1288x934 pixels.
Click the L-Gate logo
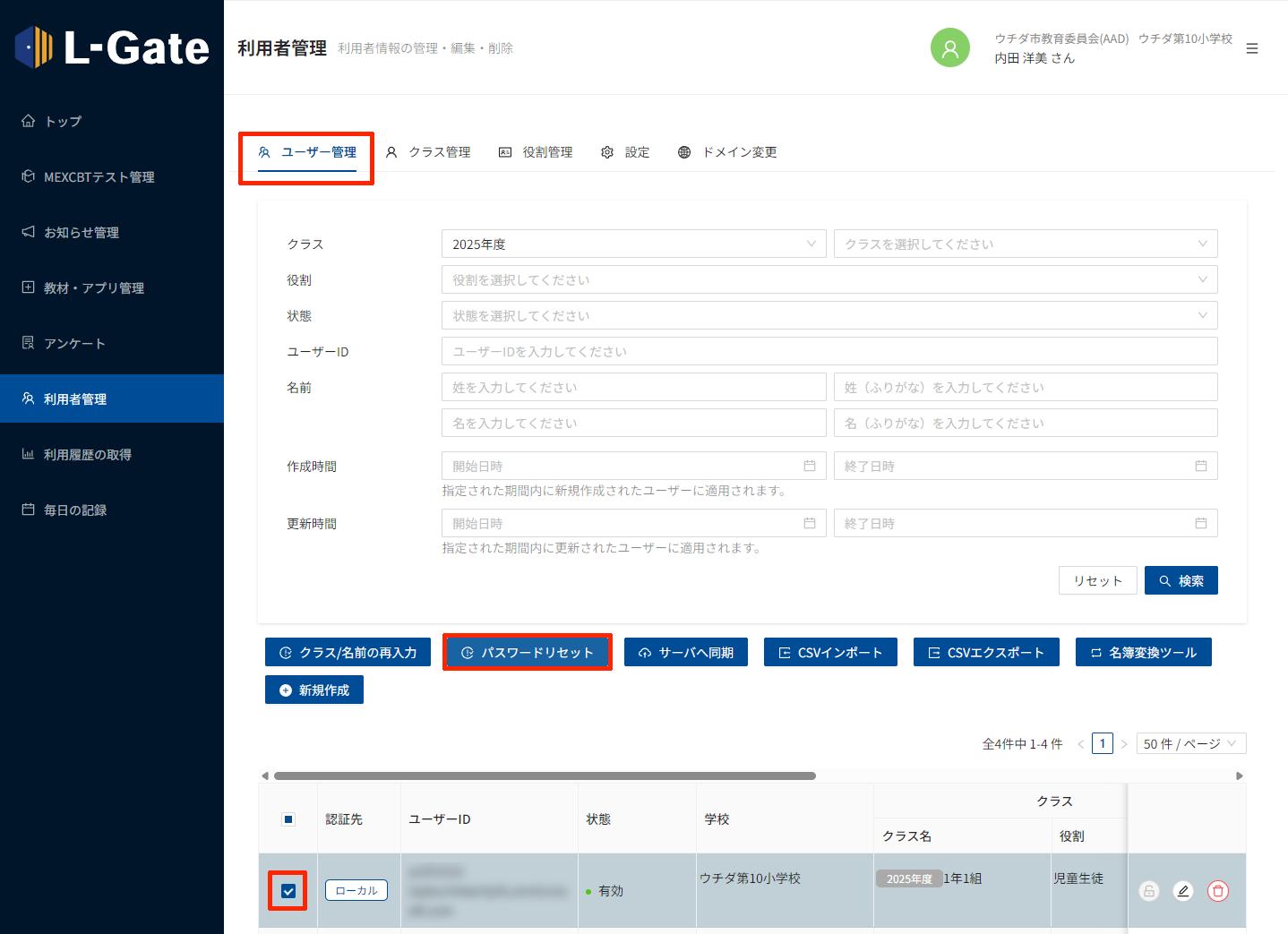(x=112, y=47)
